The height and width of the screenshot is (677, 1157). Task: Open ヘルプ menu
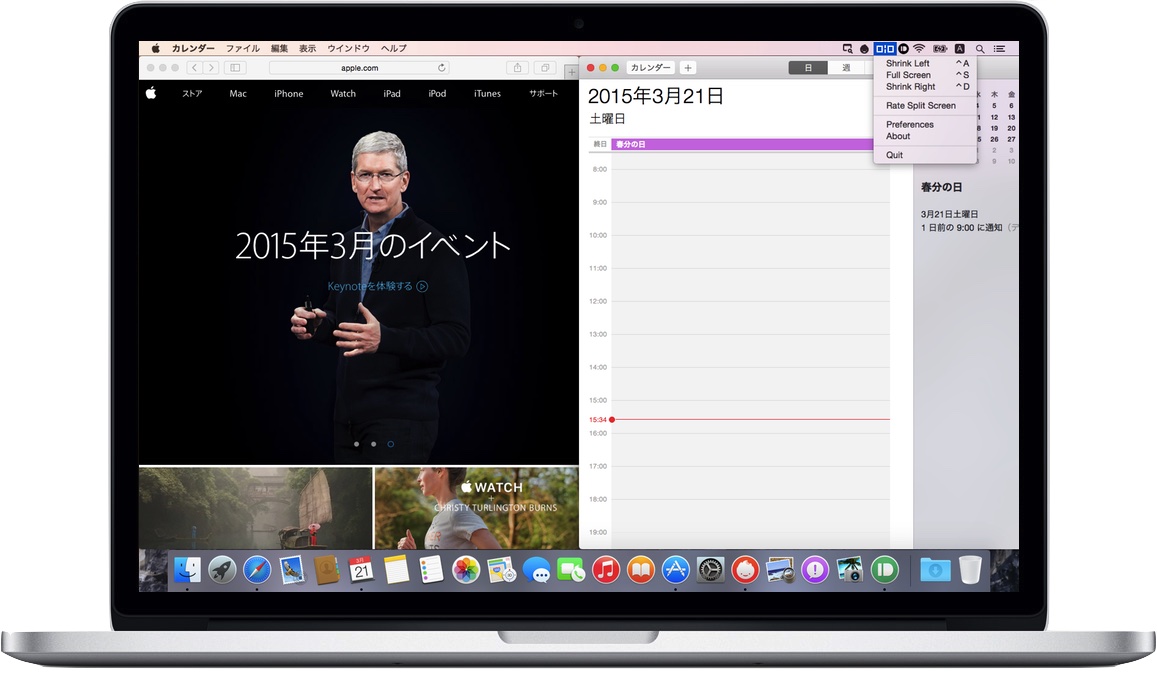click(x=393, y=48)
